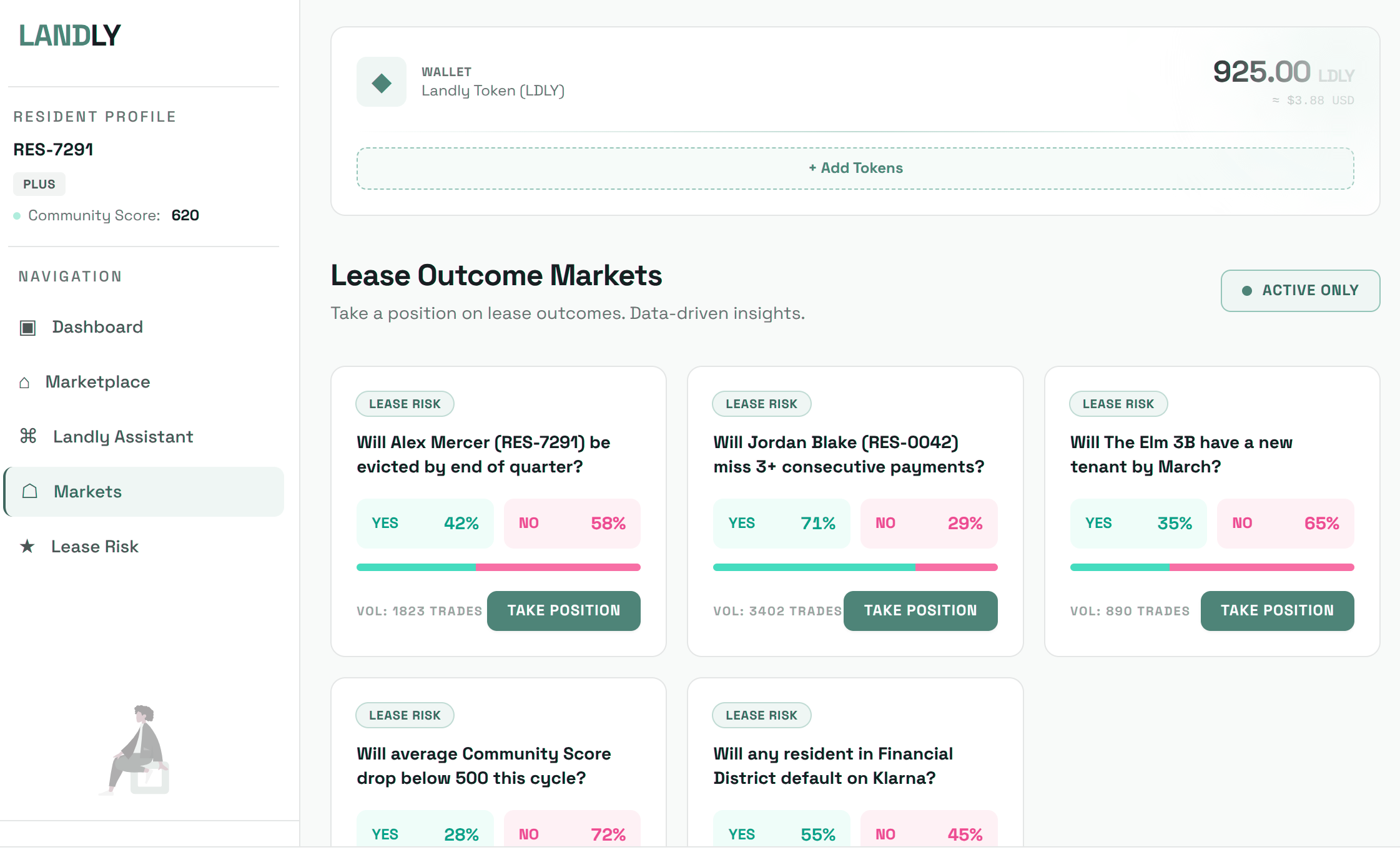Click the LANDLY logo
Screen dimensions: 1400x850
point(70,36)
